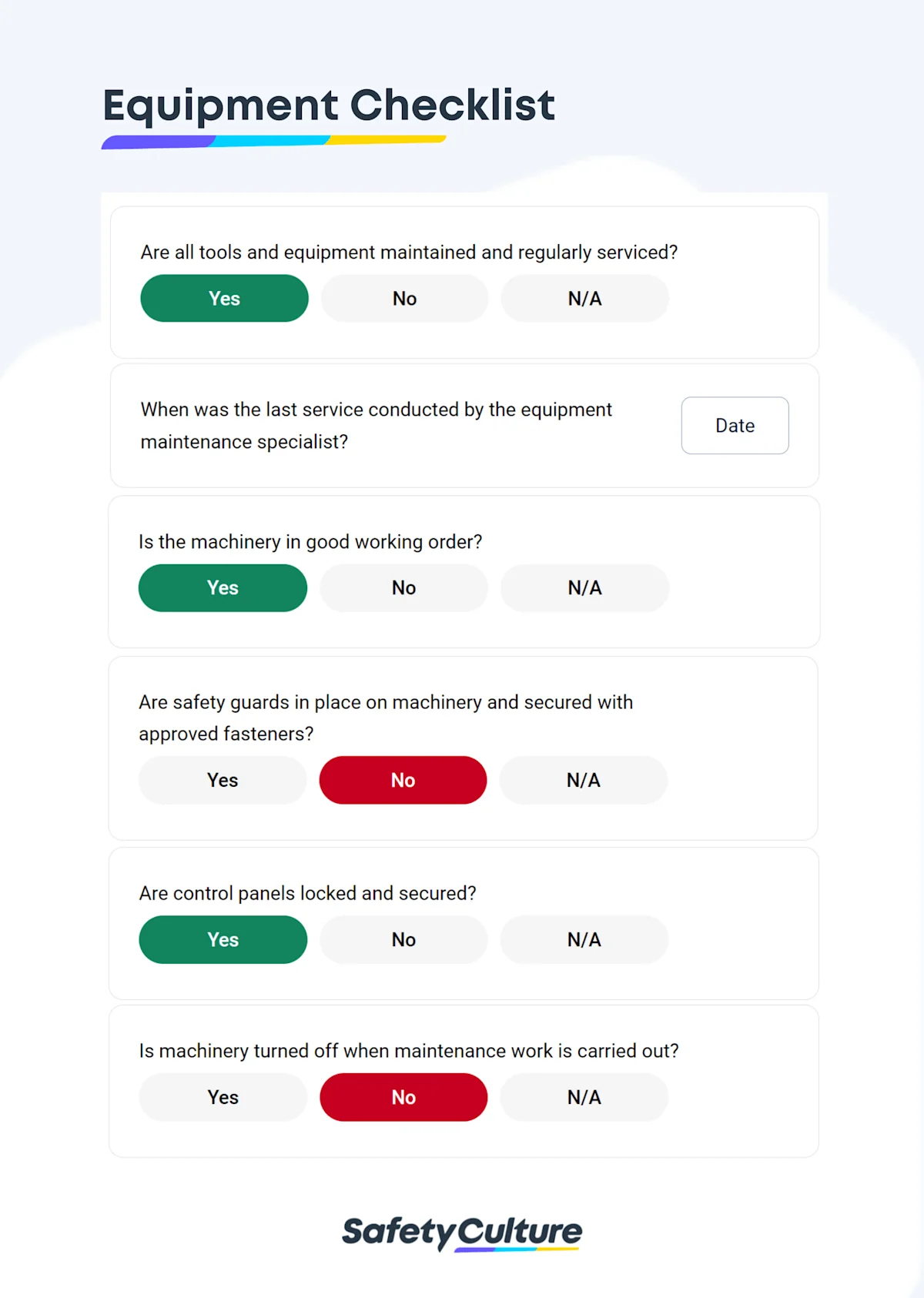Click the control panels locked question text

(x=307, y=893)
